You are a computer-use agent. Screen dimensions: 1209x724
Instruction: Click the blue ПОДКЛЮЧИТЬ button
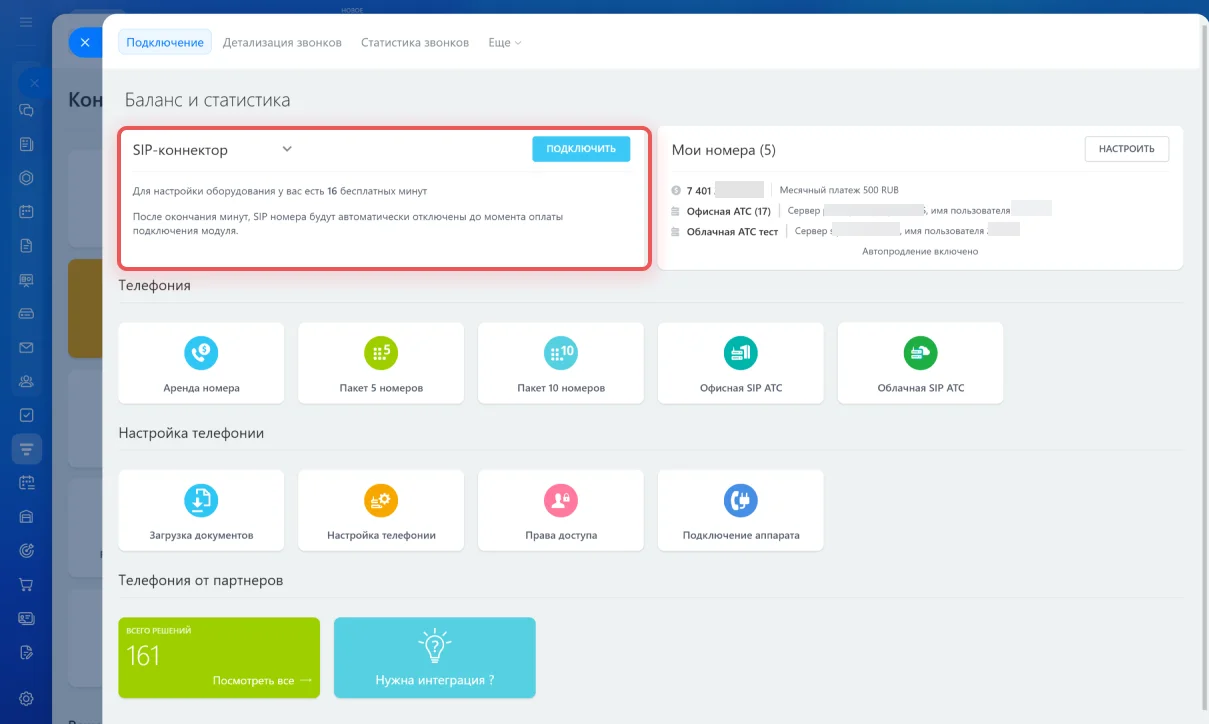(x=581, y=149)
